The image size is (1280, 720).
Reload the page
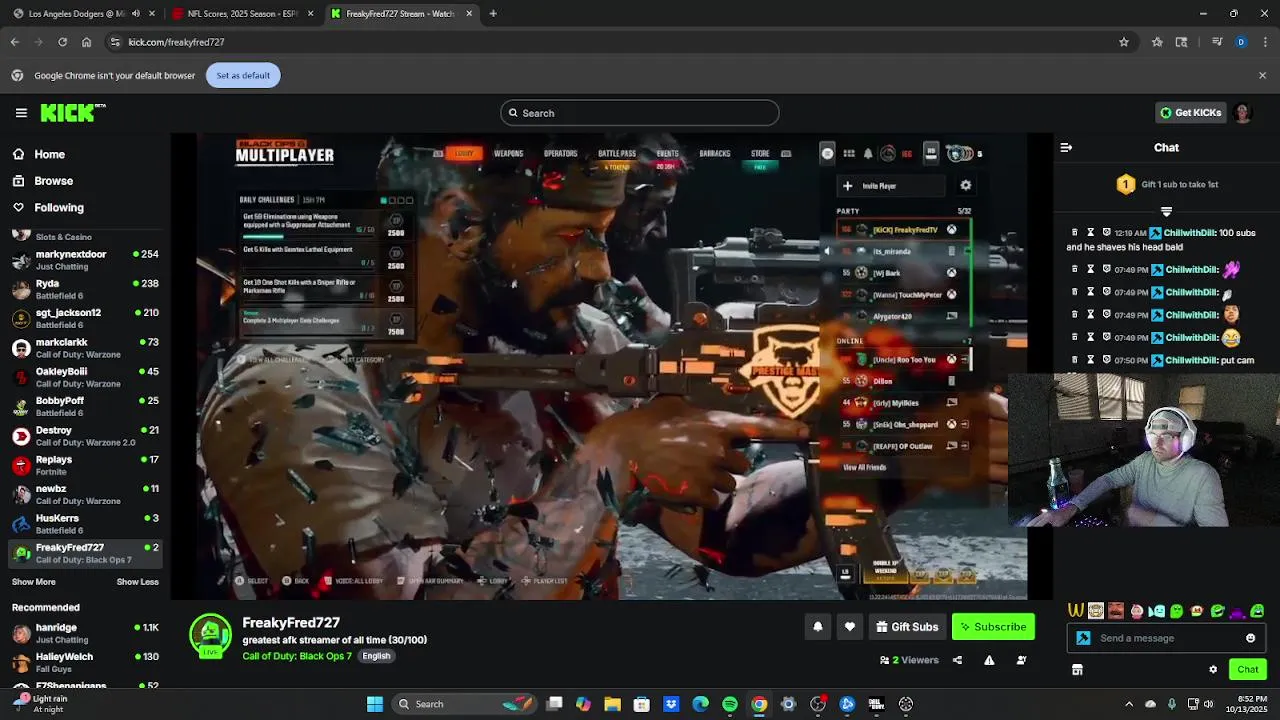62,42
